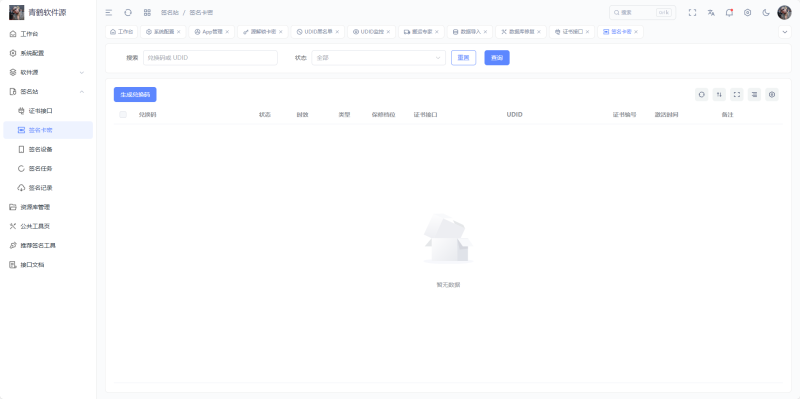
Task: Open header settings gear icon
Action: tap(747, 13)
